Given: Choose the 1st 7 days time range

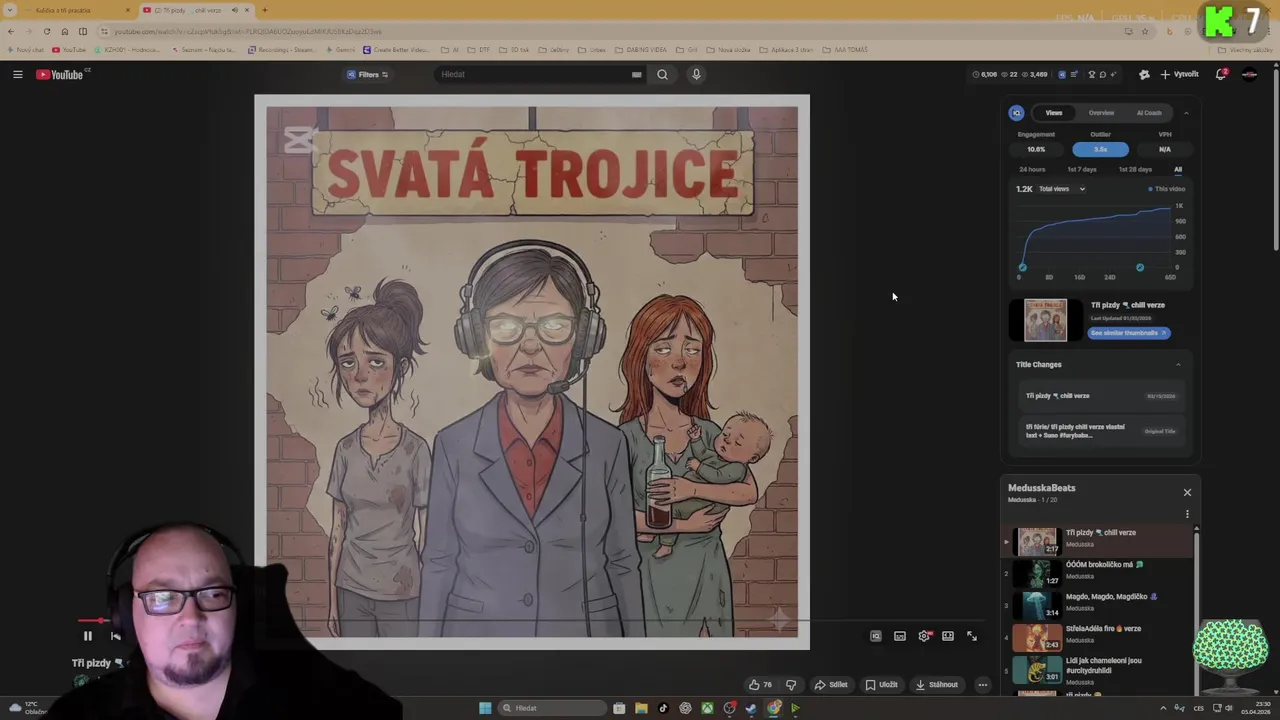Looking at the screenshot, I should pos(1081,170).
